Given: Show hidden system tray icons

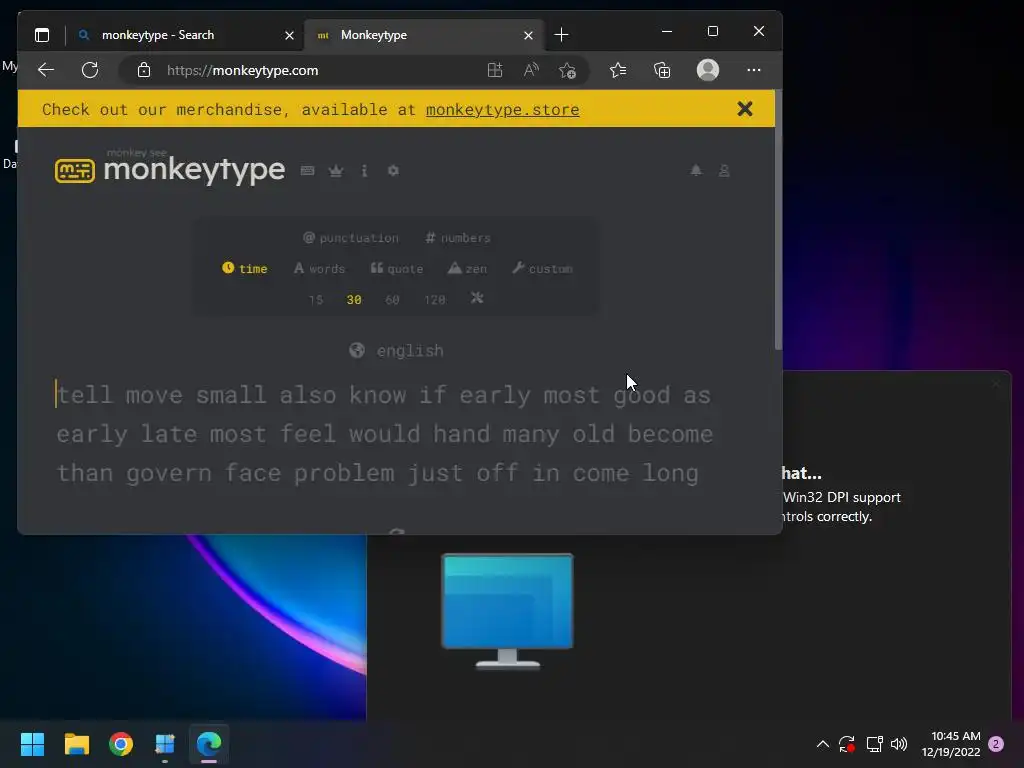Looking at the screenshot, I should [823, 744].
